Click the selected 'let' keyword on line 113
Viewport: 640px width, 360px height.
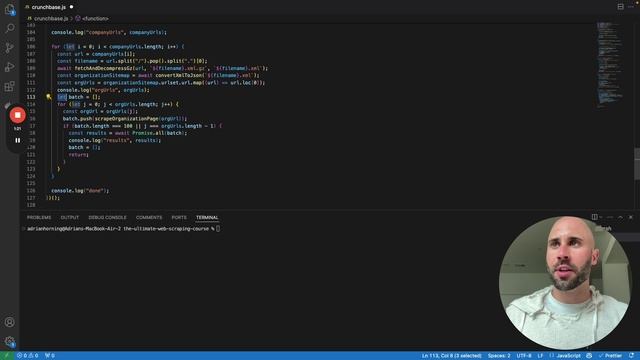(62, 97)
